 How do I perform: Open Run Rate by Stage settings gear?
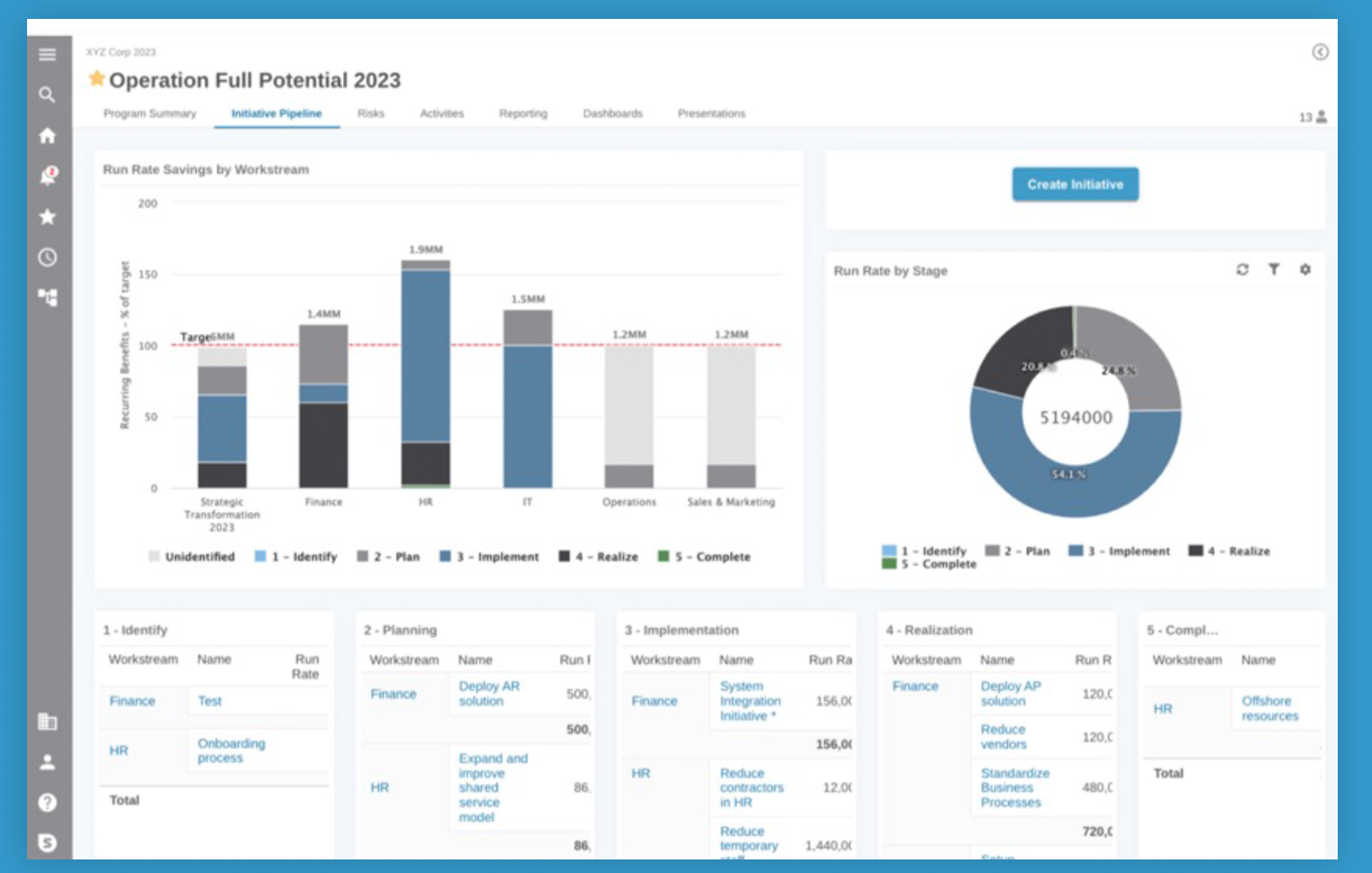click(x=1305, y=270)
